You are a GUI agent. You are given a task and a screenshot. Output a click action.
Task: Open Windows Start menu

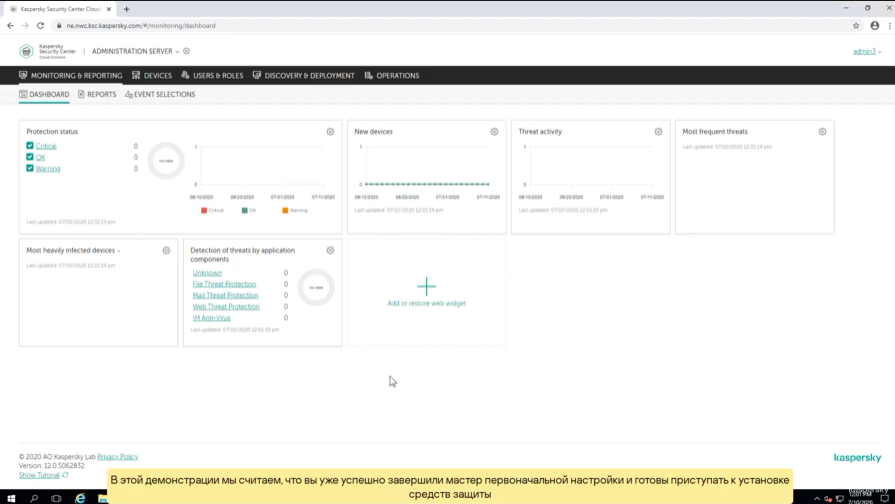tap(10, 498)
